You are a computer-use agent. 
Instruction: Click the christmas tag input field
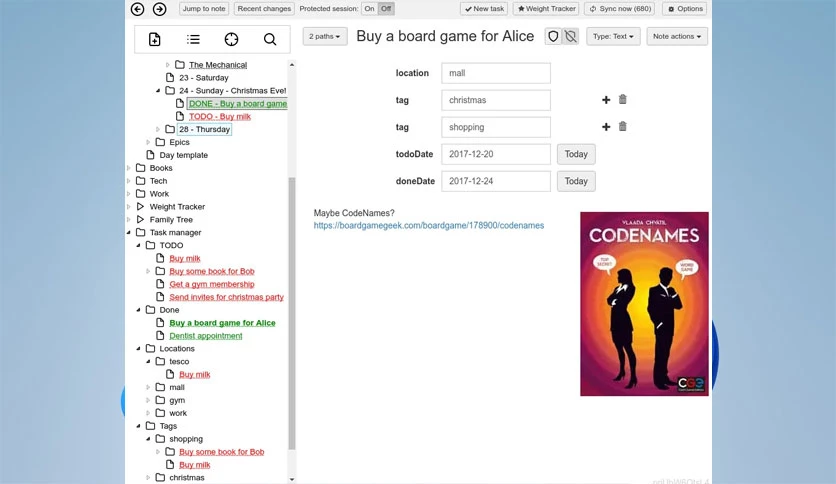pyautogui.click(x=496, y=100)
